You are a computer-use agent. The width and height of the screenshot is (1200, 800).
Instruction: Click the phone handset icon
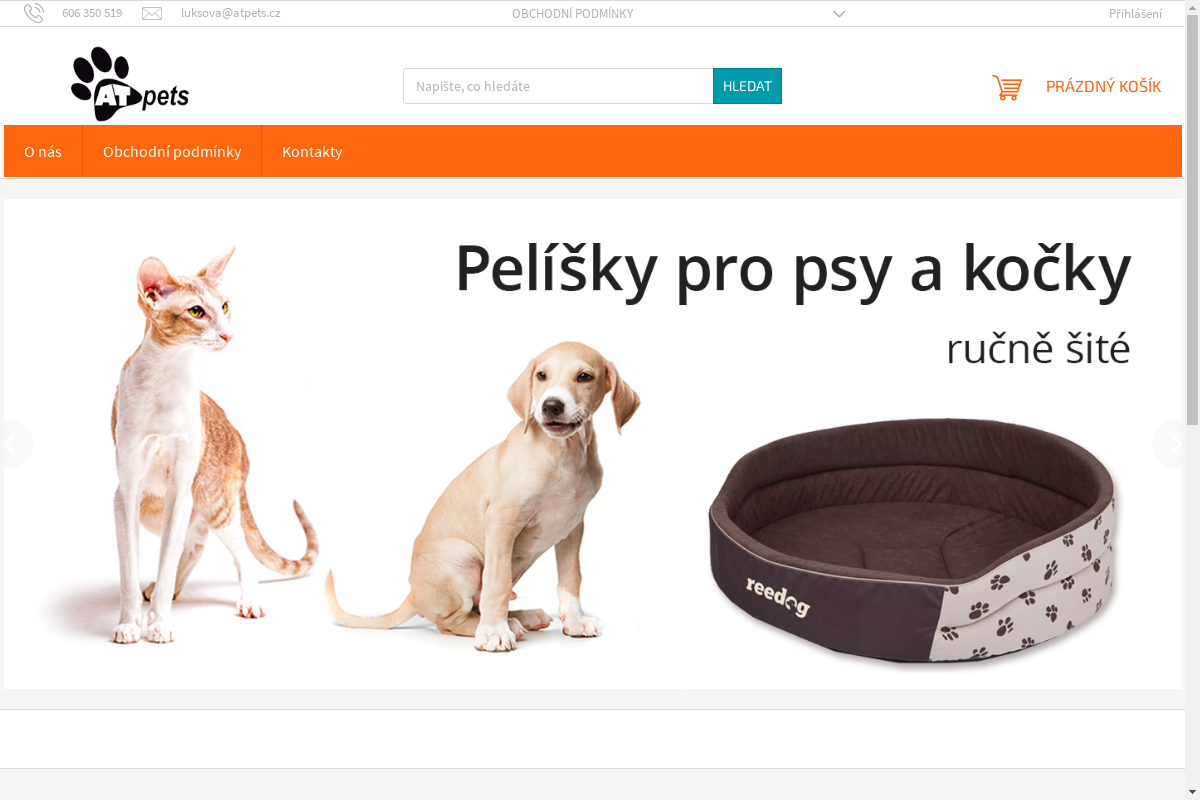click(34, 13)
